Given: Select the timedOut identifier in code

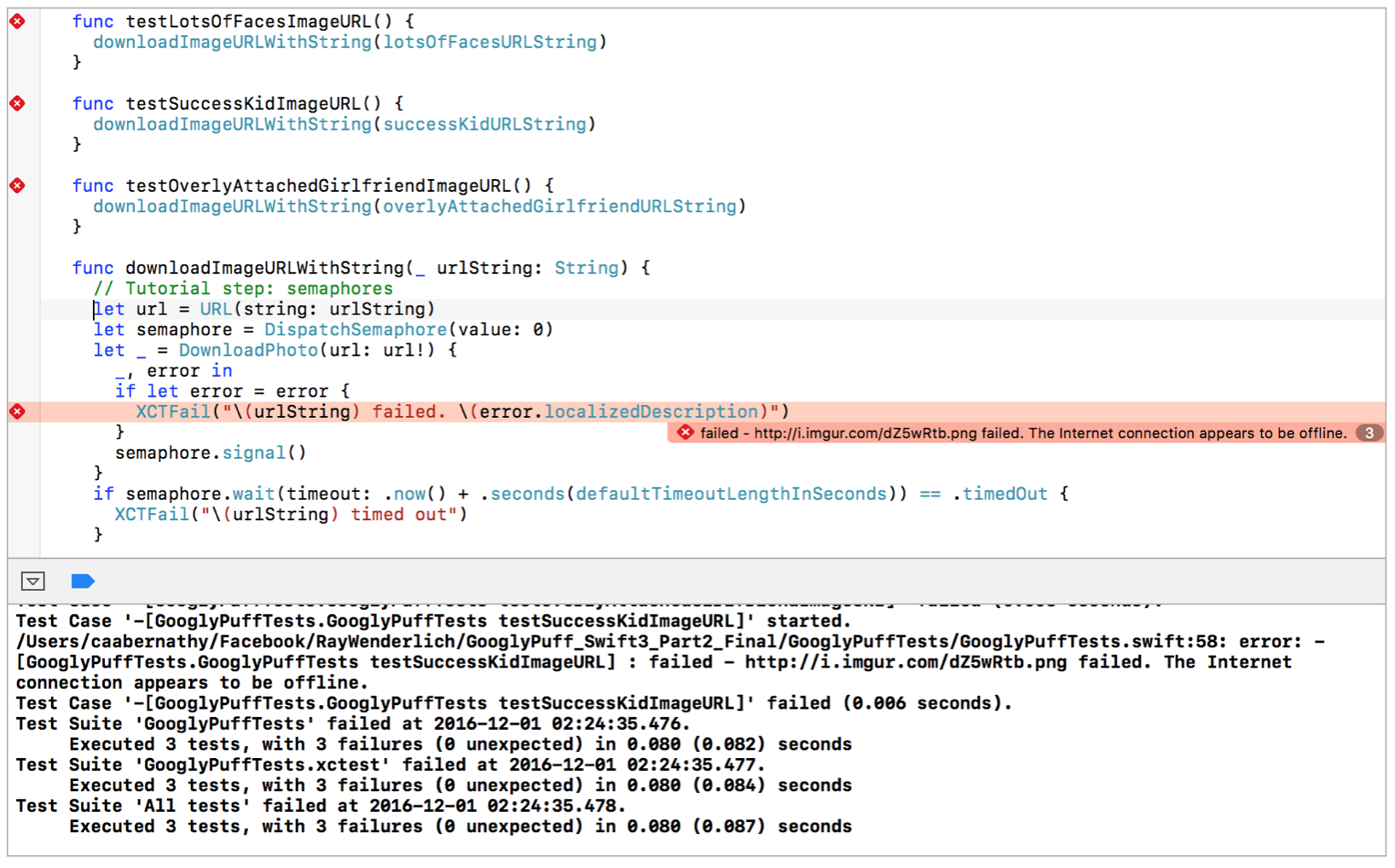Looking at the screenshot, I should tap(1004, 493).
